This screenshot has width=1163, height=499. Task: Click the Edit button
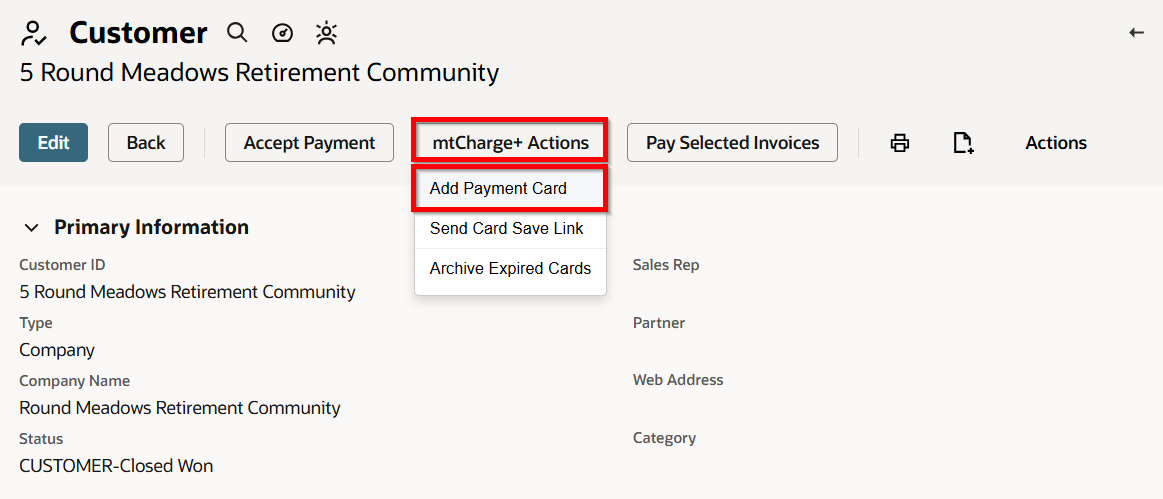pyautogui.click(x=53, y=142)
